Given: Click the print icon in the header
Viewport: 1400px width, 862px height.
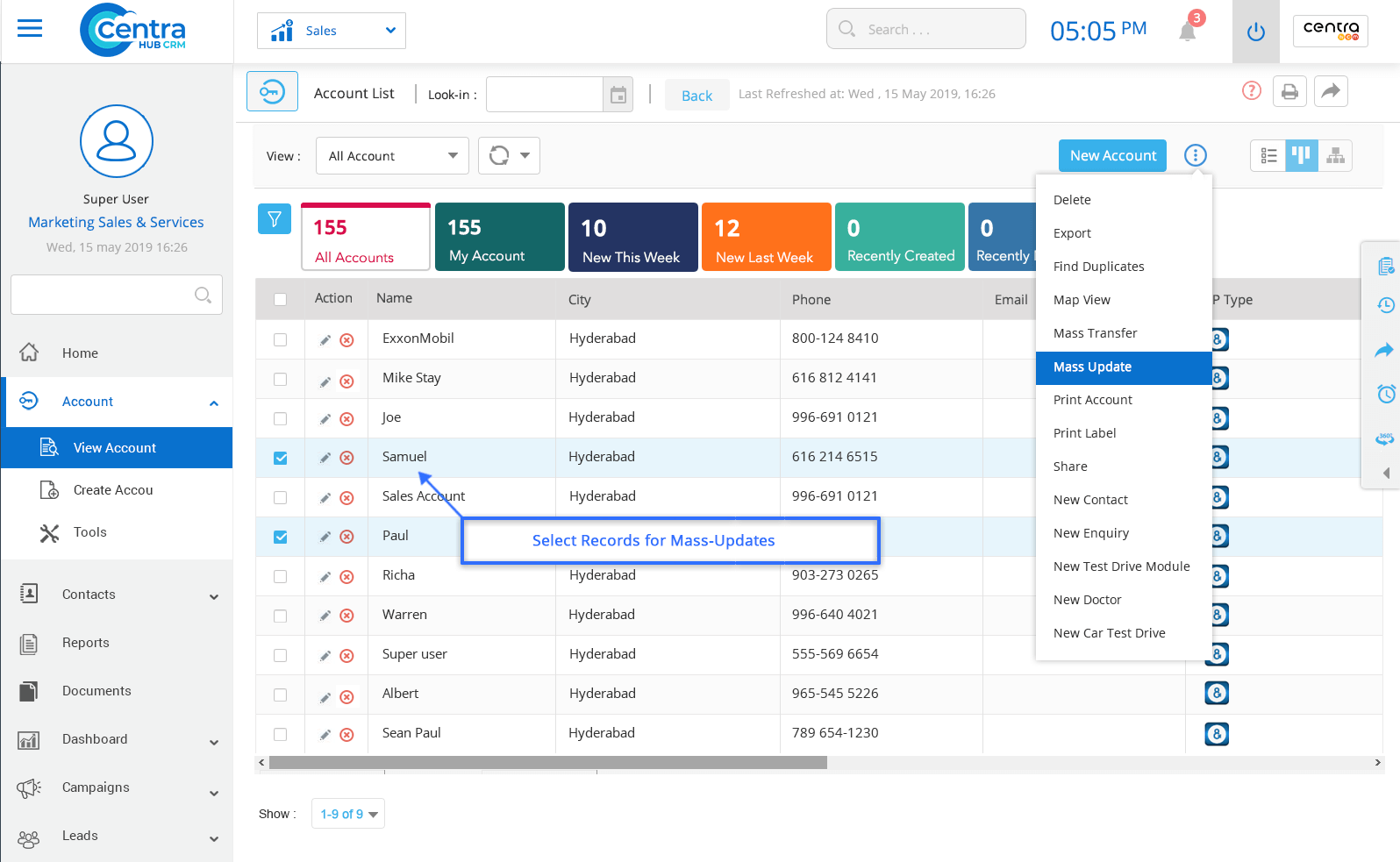Looking at the screenshot, I should click(1289, 91).
